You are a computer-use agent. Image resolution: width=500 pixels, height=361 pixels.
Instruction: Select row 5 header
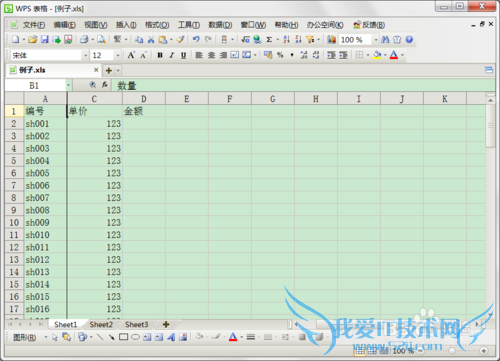point(14,161)
